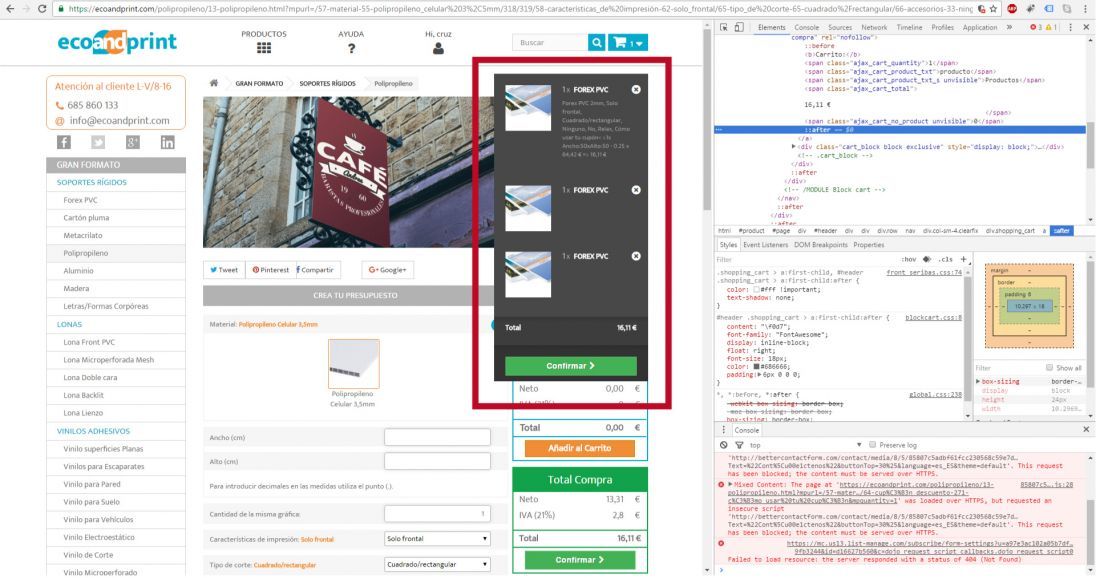The height and width of the screenshot is (578, 1100).
Task: Open the console filter funnel
Action: (739, 445)
